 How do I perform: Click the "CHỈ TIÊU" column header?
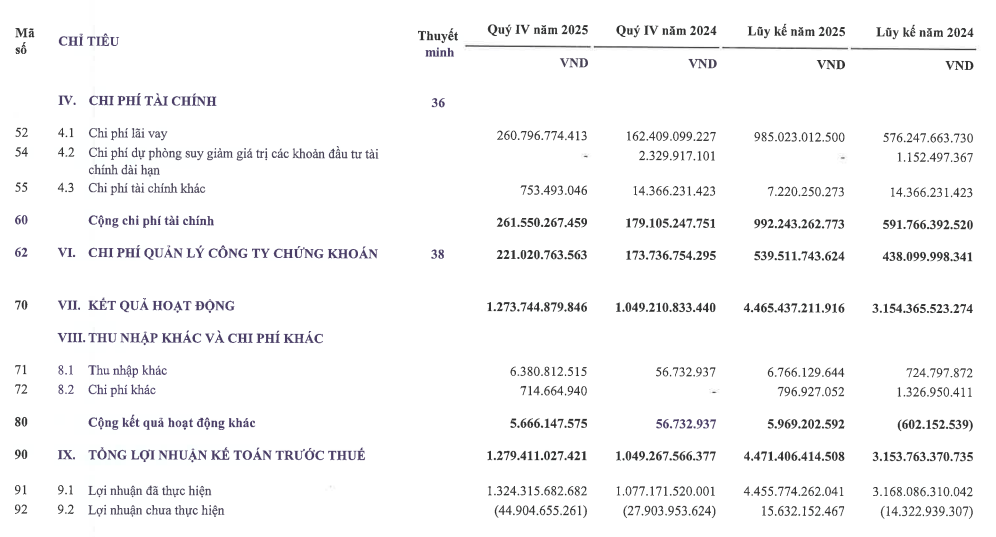pos(88,41)
